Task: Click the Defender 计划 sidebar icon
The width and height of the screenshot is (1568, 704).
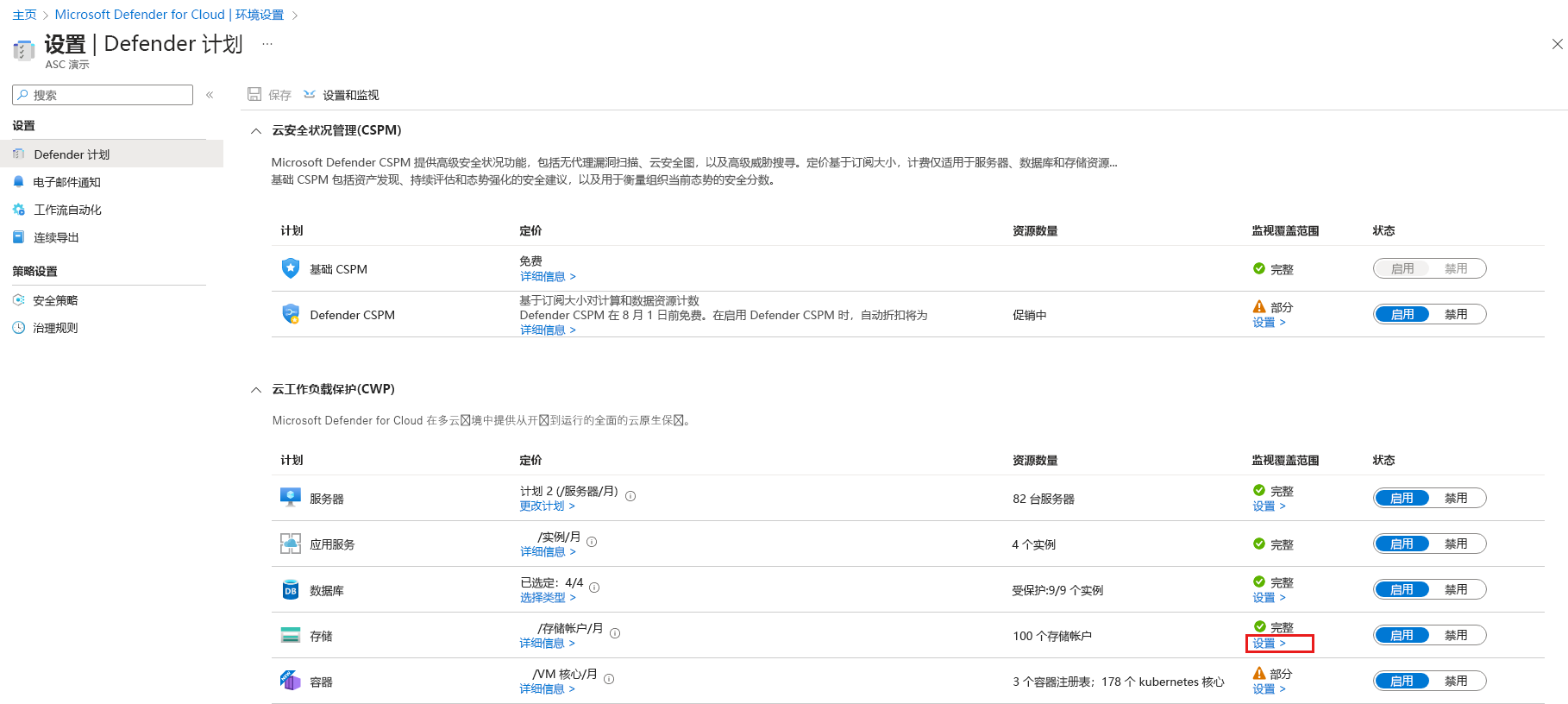Action: 19,154
